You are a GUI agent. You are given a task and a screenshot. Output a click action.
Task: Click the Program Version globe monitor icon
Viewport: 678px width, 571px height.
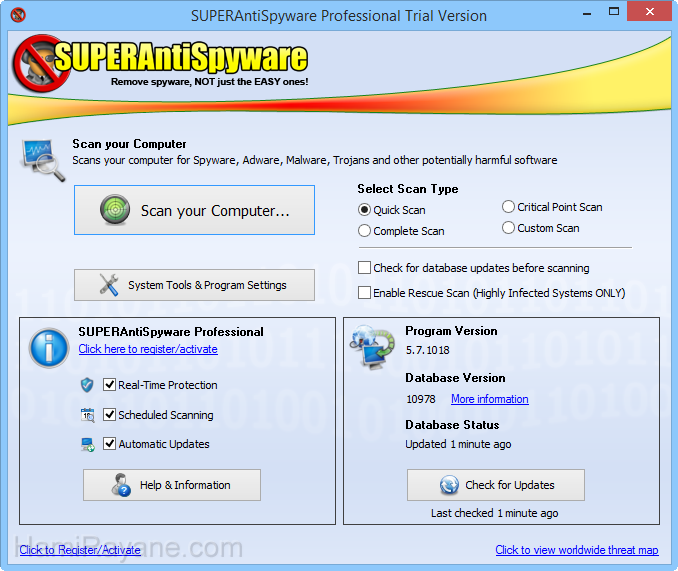coord(372,346)
